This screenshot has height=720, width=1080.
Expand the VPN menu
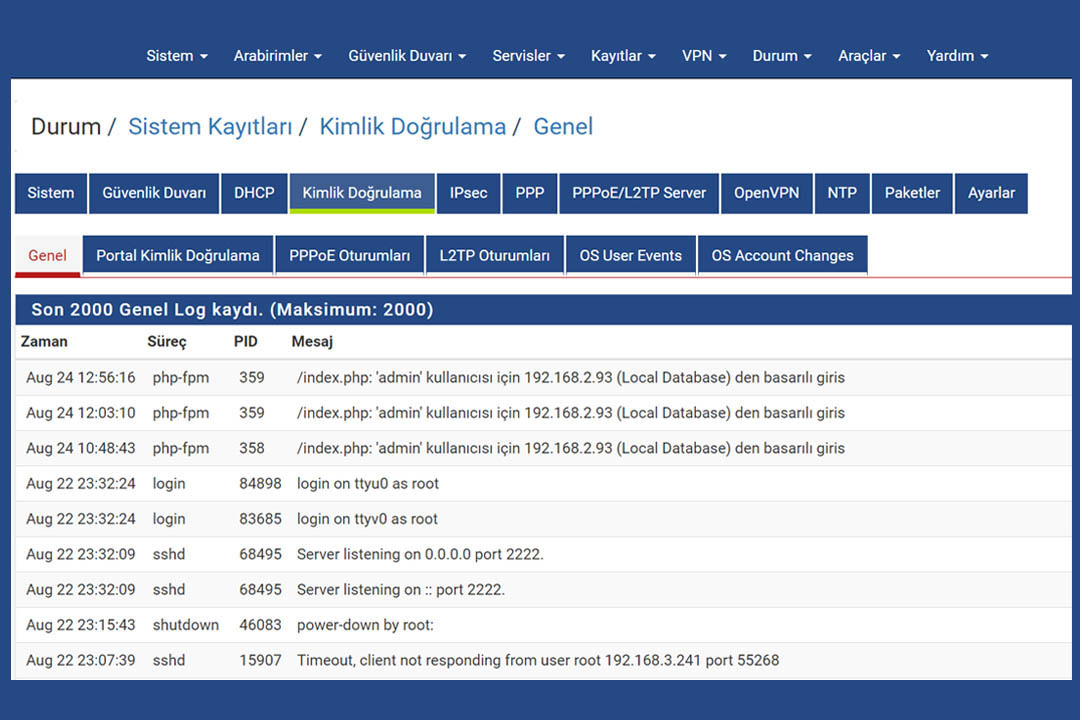pos(704,56)
